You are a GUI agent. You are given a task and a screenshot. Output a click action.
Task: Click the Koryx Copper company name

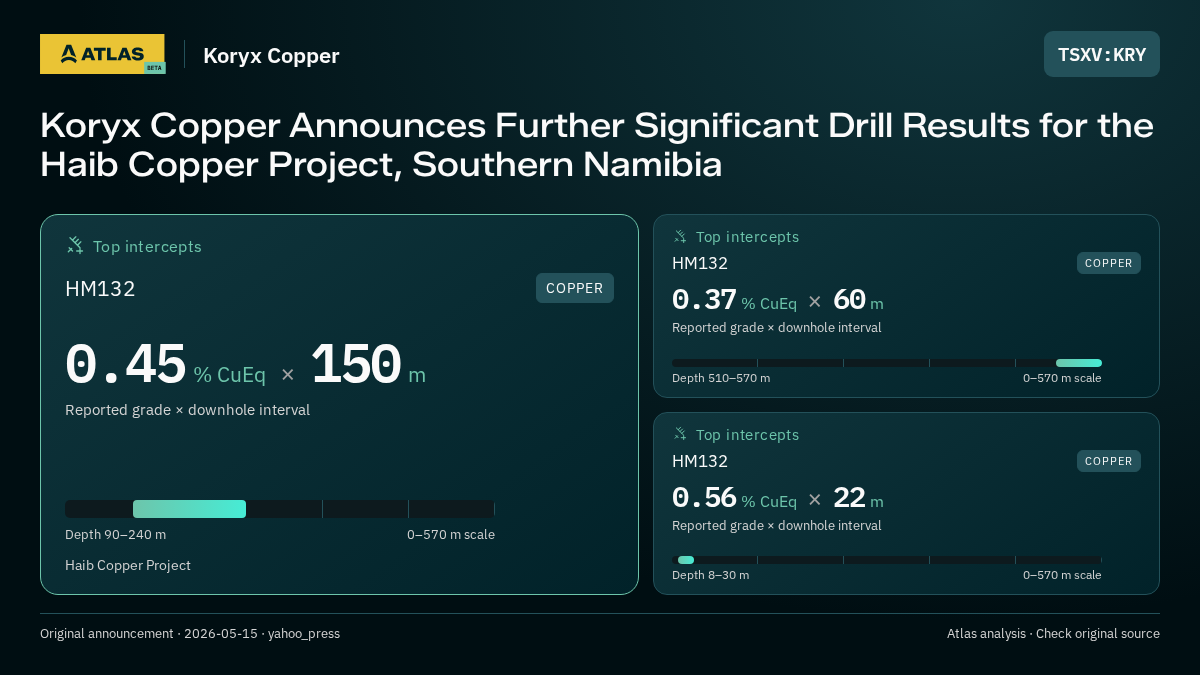[x=271, y=56]
